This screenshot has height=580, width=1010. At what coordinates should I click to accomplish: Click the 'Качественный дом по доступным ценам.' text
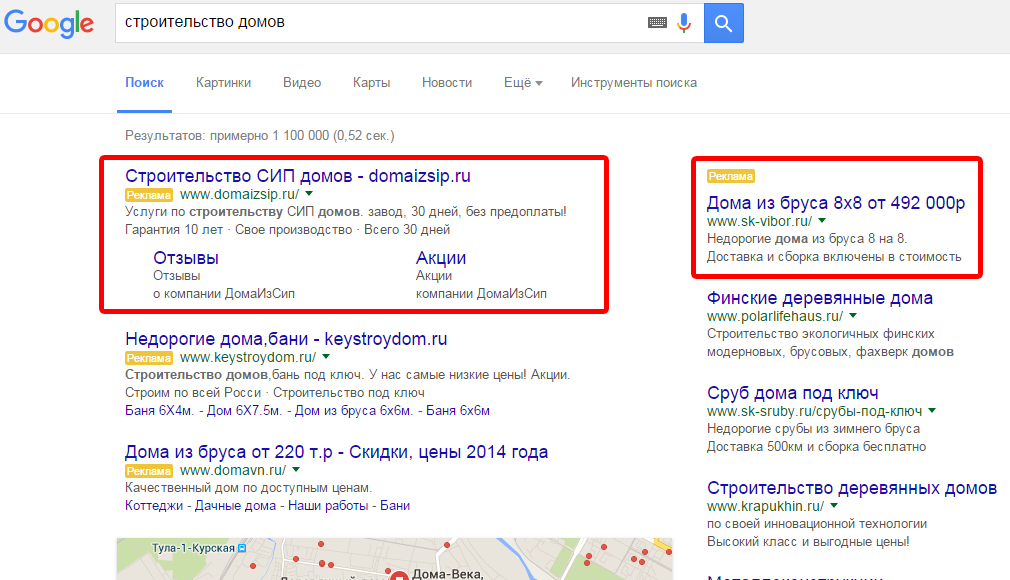coord(249,488)
